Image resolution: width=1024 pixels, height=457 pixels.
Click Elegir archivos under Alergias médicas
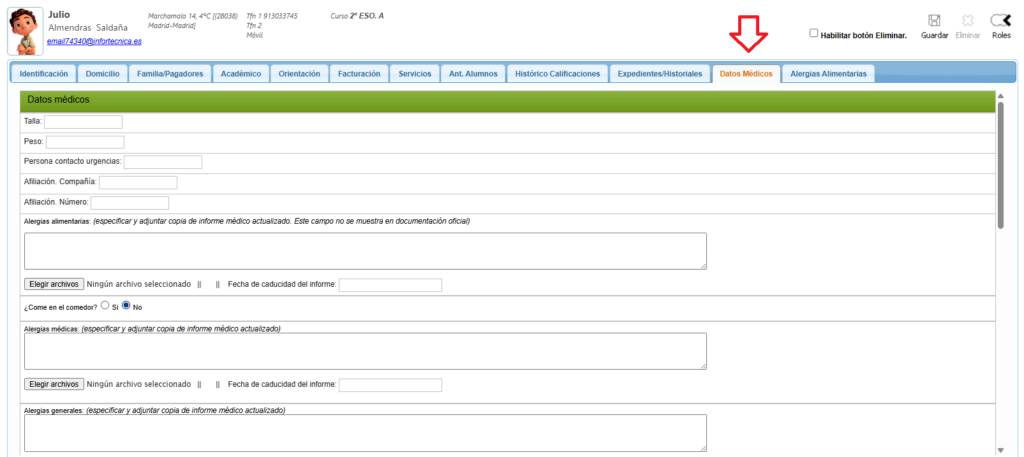tap(53, 384)
